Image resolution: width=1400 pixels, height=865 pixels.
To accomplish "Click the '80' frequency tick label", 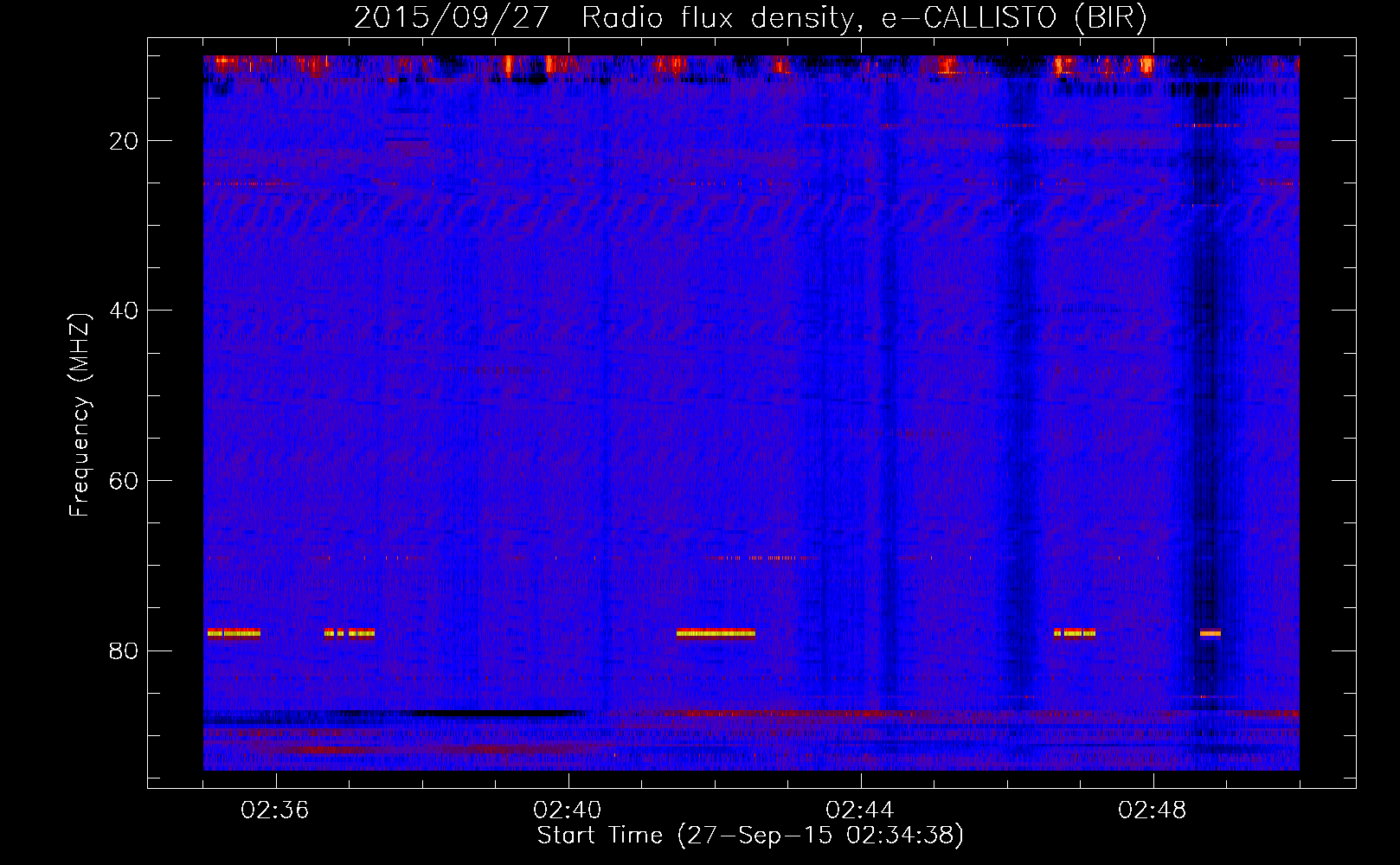I will tap(125, 650).
